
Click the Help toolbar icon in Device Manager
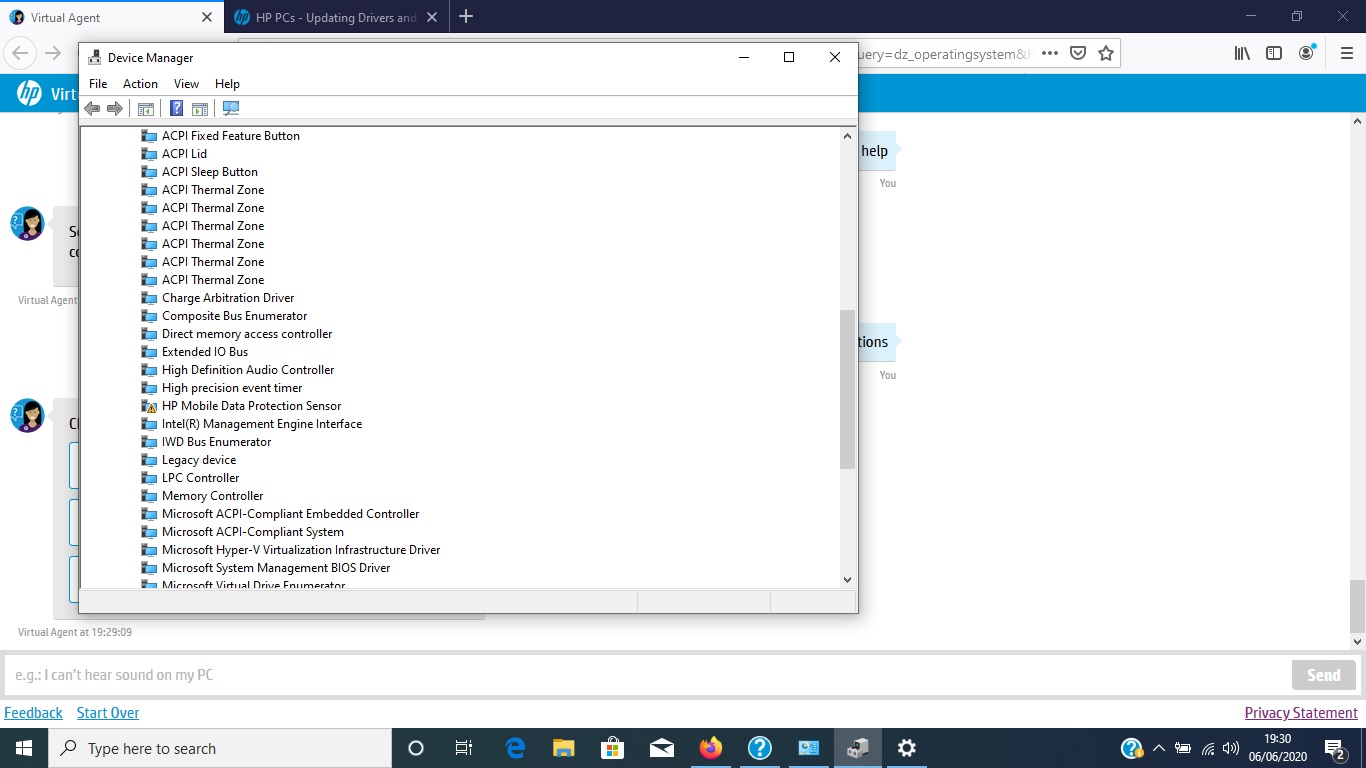176,109
